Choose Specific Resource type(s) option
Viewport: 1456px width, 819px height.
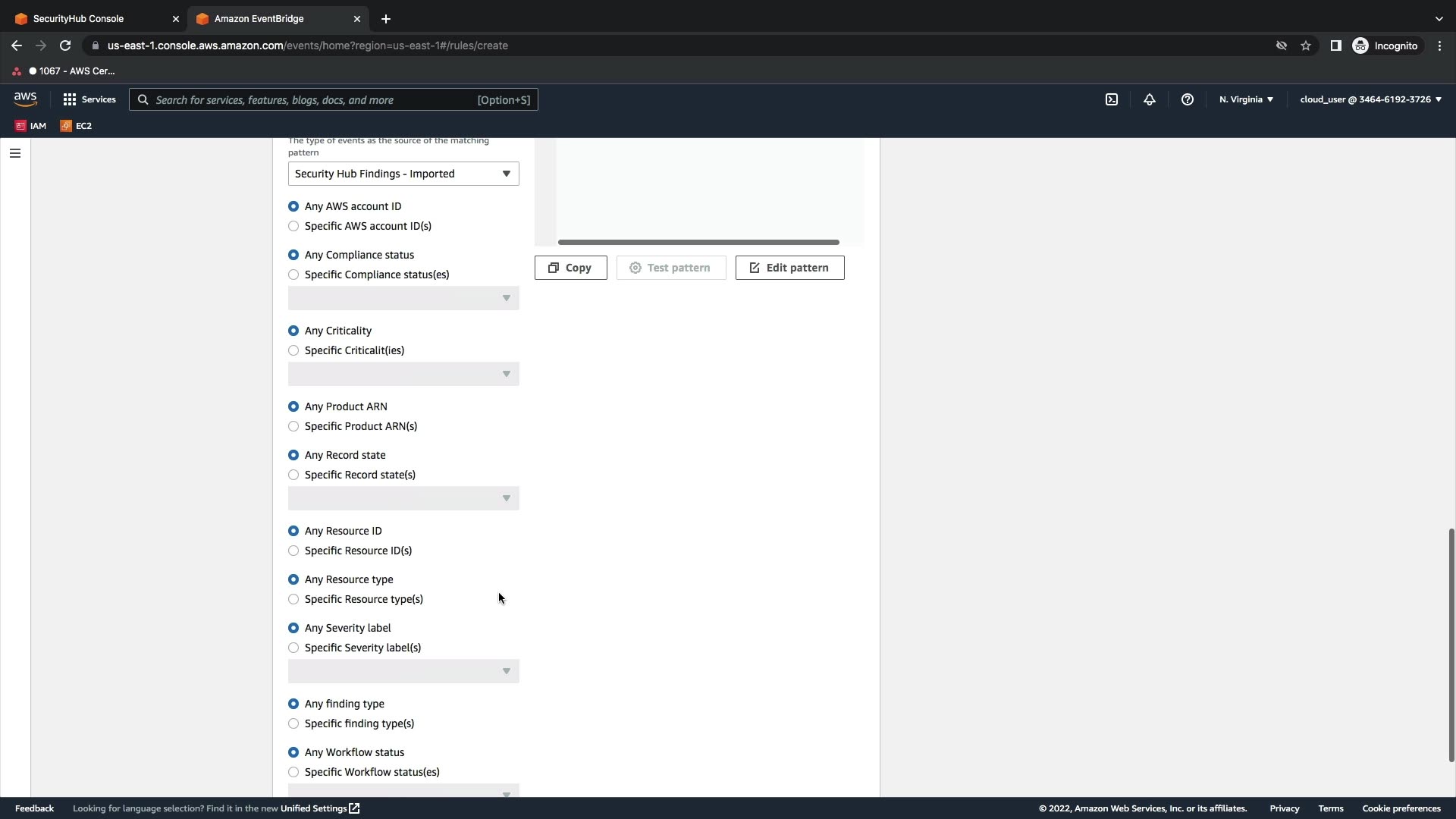pyautogui.click(x=293, y=599)
